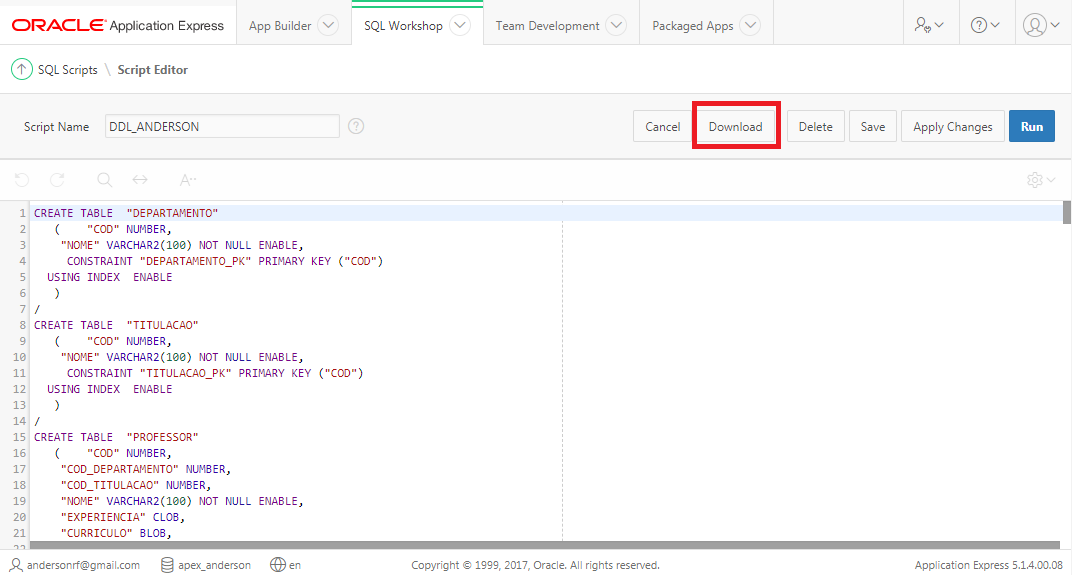The image size is (1072, 575).
Task: Click the globe language icon in footer
Action: [278, 565]
